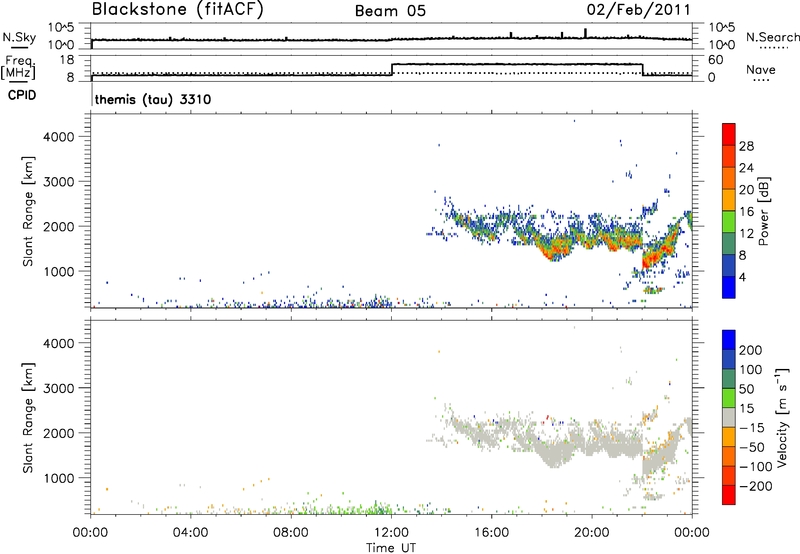Image resolution: width=800 pixels, height=554 pixels.
Task: Click the high-power red echo near 18:30 UT
Action: [554, 251]
